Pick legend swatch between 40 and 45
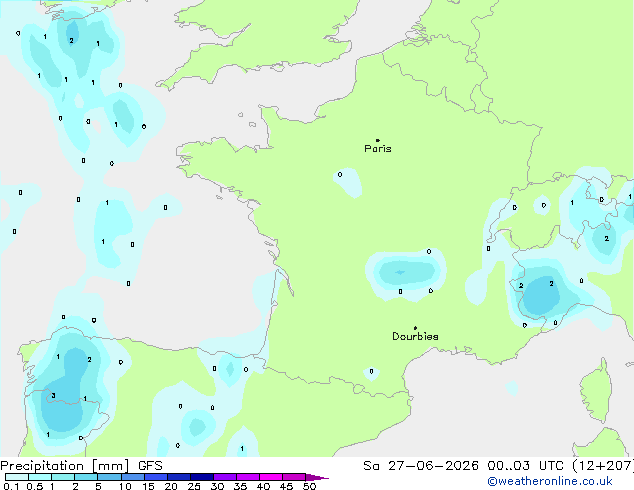Screen dimensions: 634x490 (271, 477)
